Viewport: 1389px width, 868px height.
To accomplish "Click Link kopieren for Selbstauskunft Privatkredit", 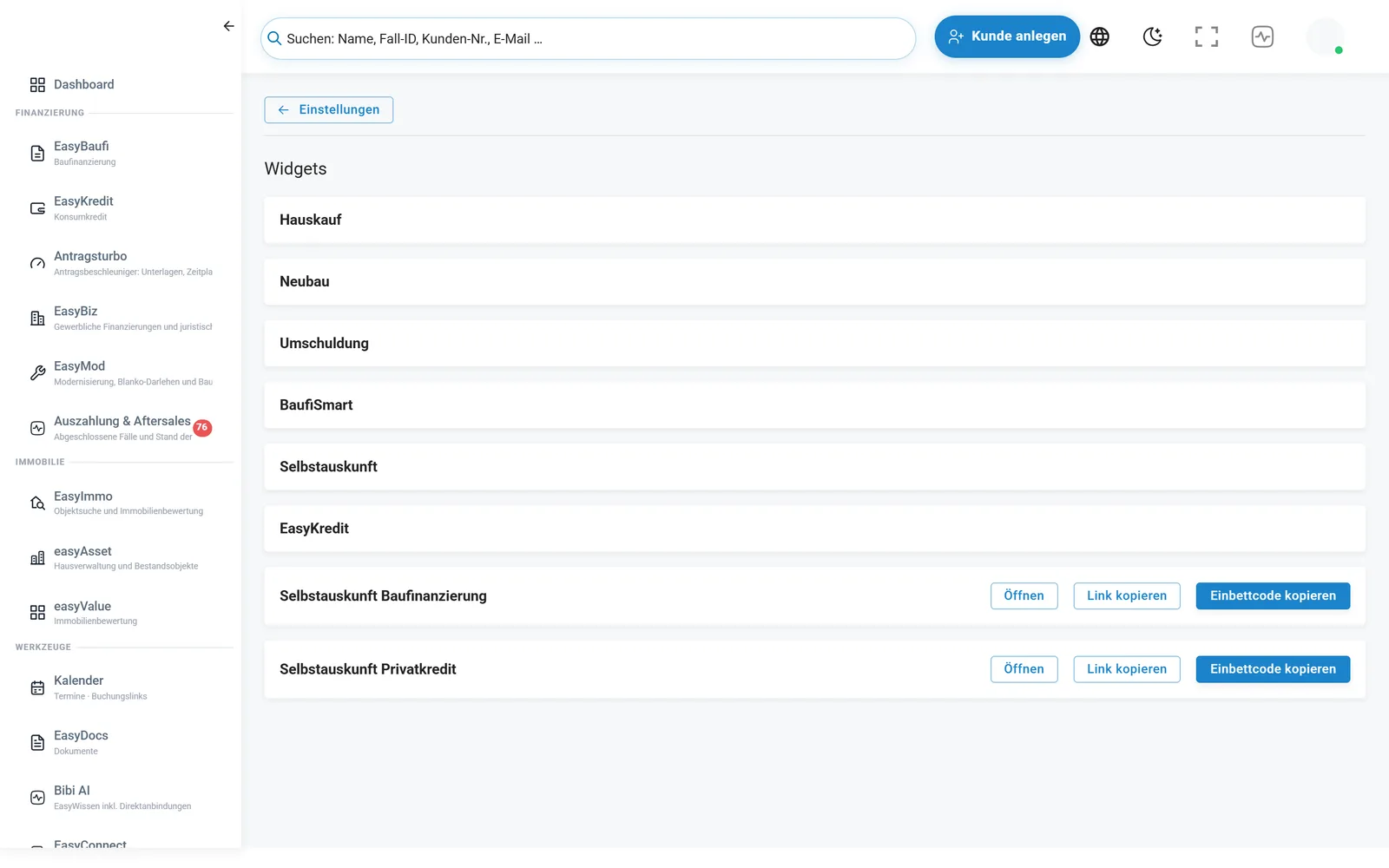I will click(1127, 669).
